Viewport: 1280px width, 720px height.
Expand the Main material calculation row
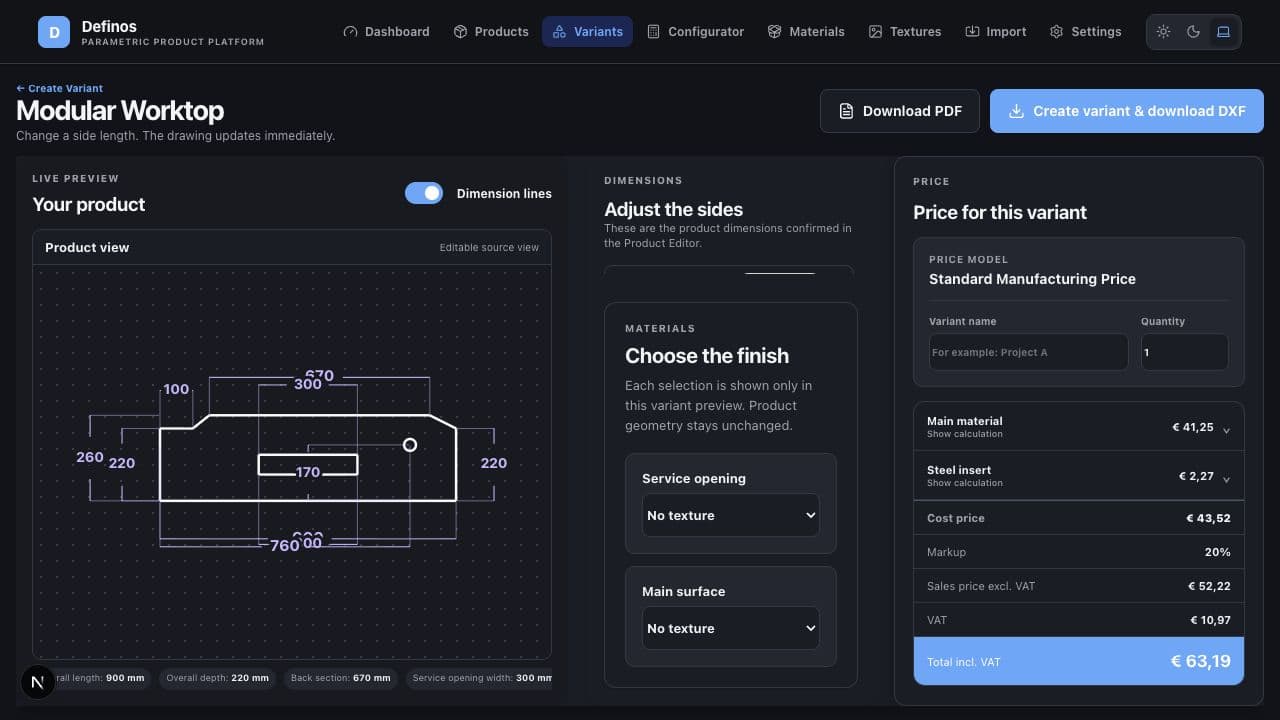click(1078, 427)
